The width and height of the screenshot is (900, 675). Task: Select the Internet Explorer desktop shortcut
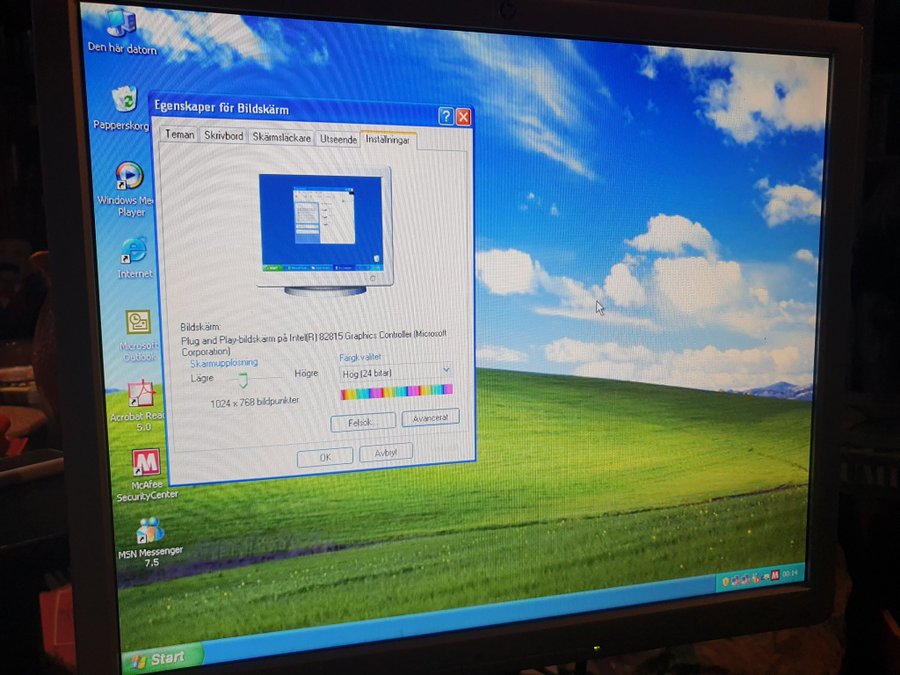coord(134,257)
